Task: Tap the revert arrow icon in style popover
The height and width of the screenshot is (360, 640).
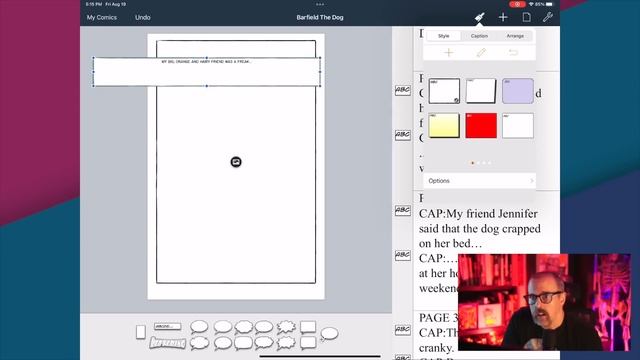Action: click(513, 53)
